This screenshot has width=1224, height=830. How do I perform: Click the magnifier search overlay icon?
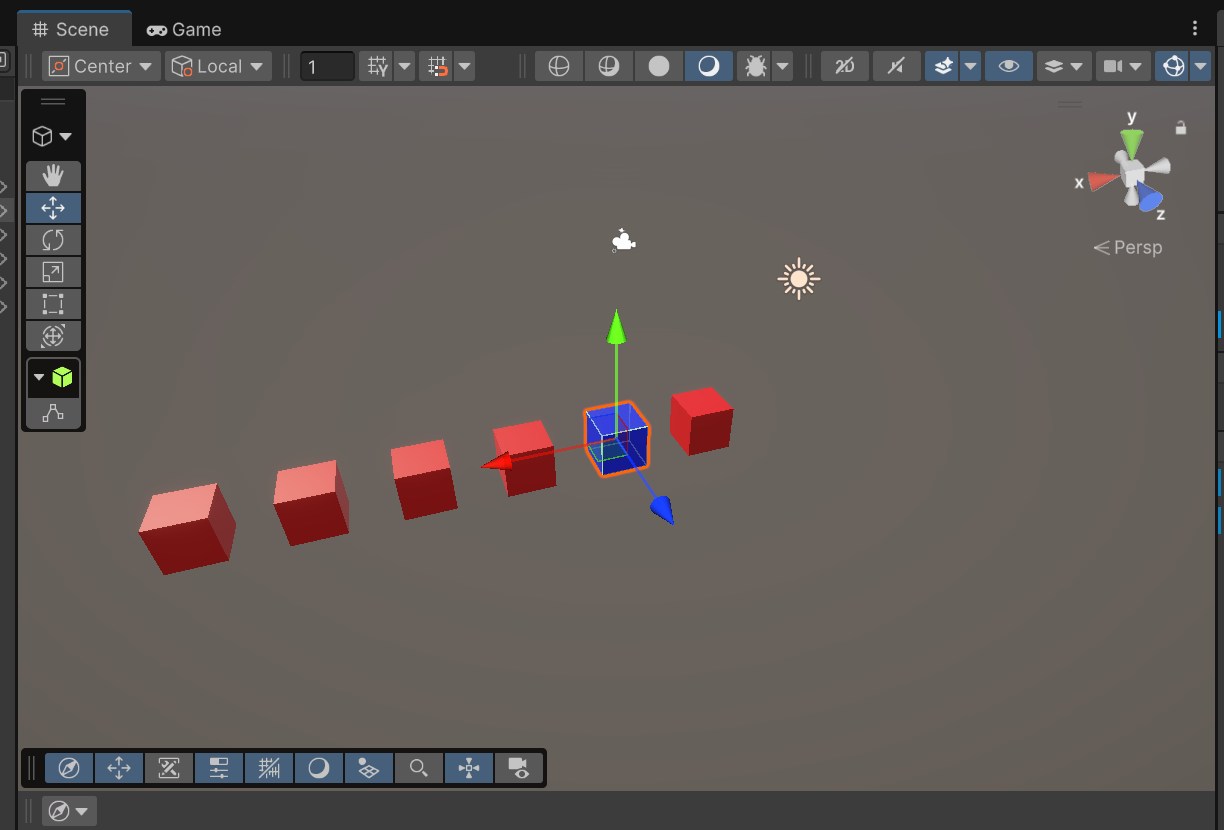click(419, 768)
